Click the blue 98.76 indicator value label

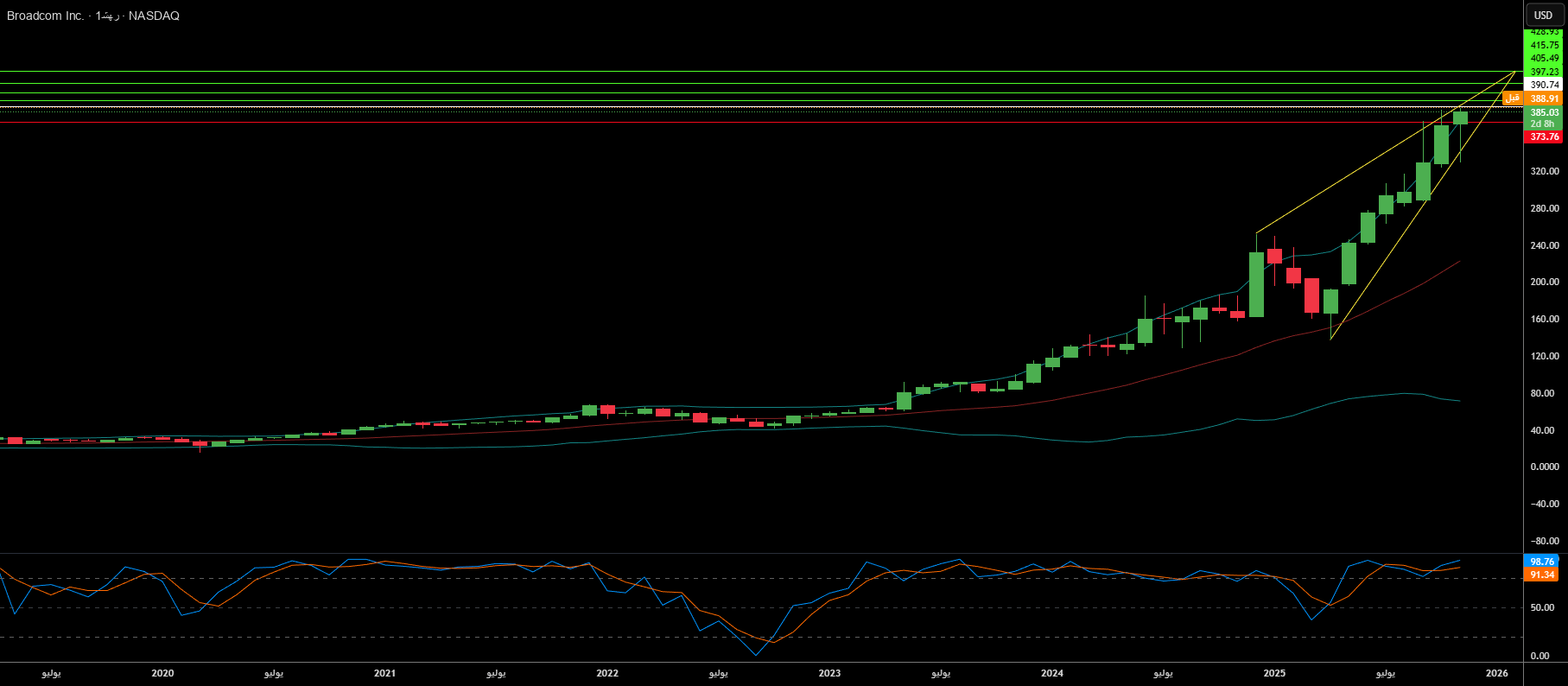pyautogui.click(x=1541, y=562)
